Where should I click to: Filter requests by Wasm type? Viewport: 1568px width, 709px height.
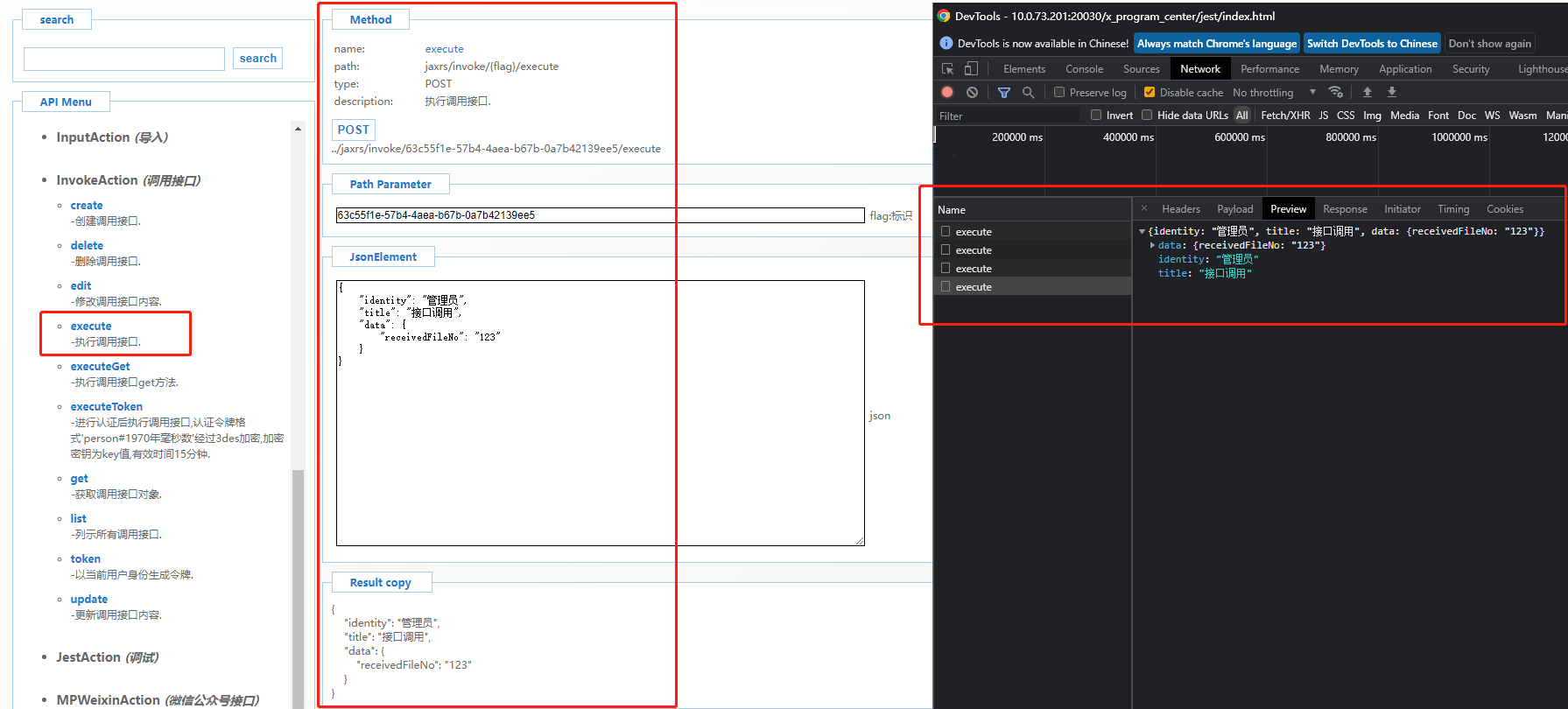(1522, 116)
